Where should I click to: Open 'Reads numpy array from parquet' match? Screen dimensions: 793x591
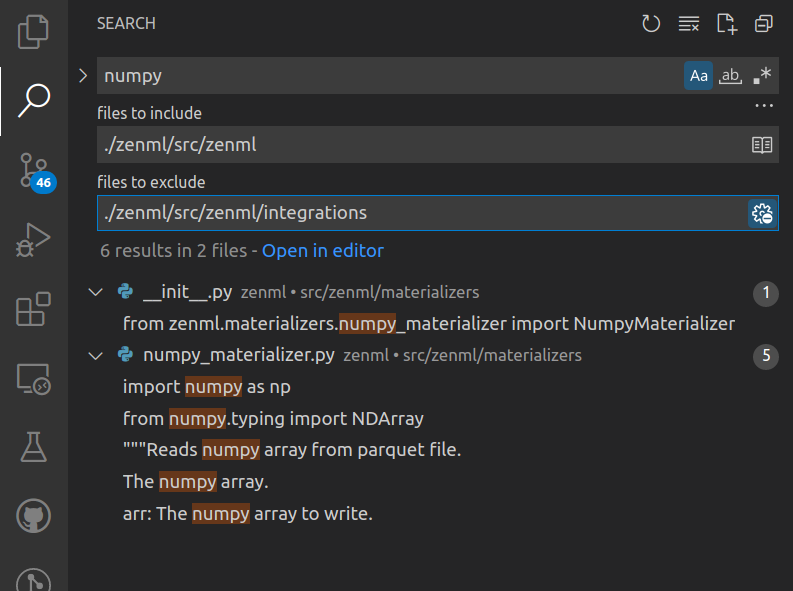(292, 450)
